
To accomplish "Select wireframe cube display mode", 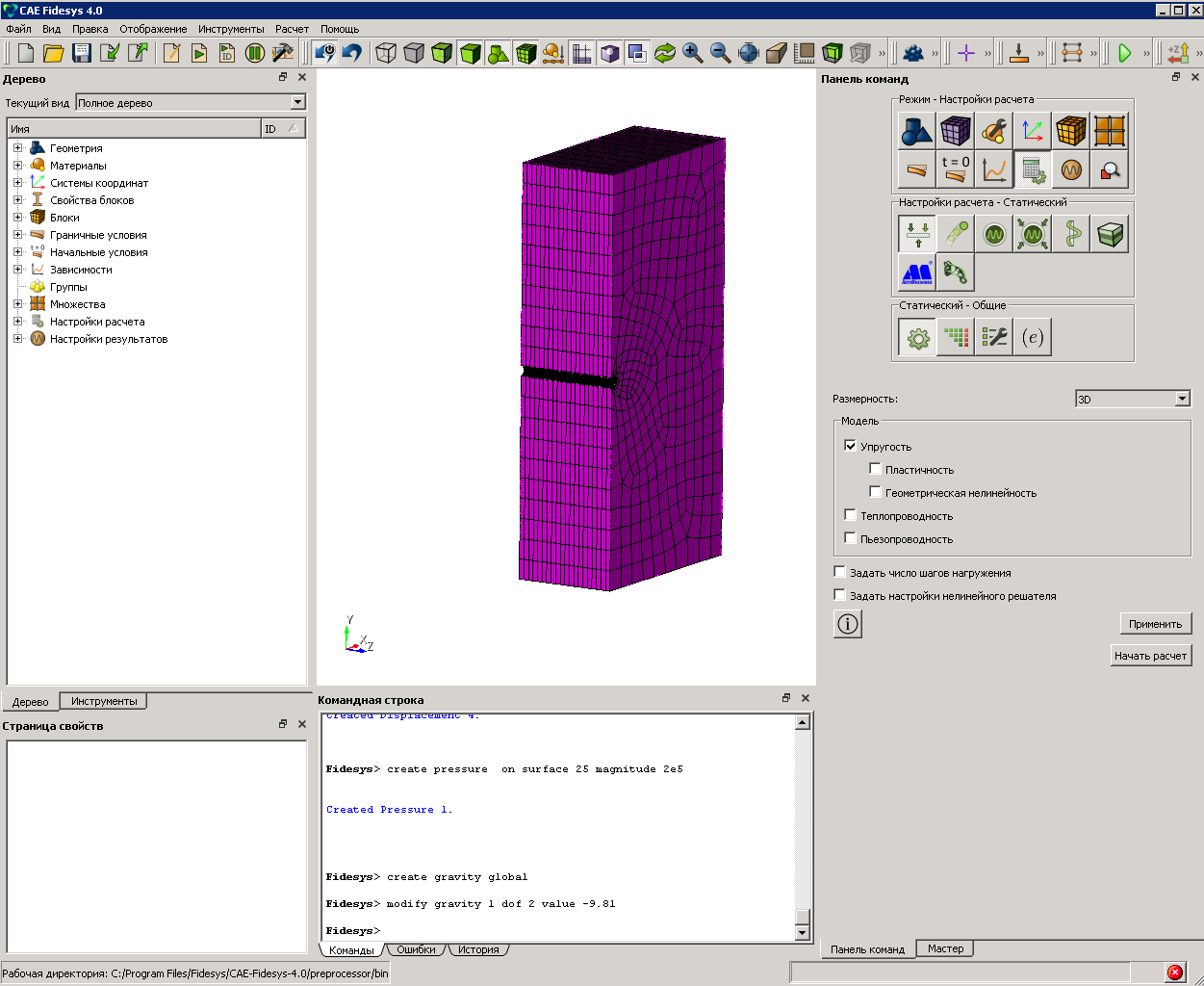I will pos(386,53).
